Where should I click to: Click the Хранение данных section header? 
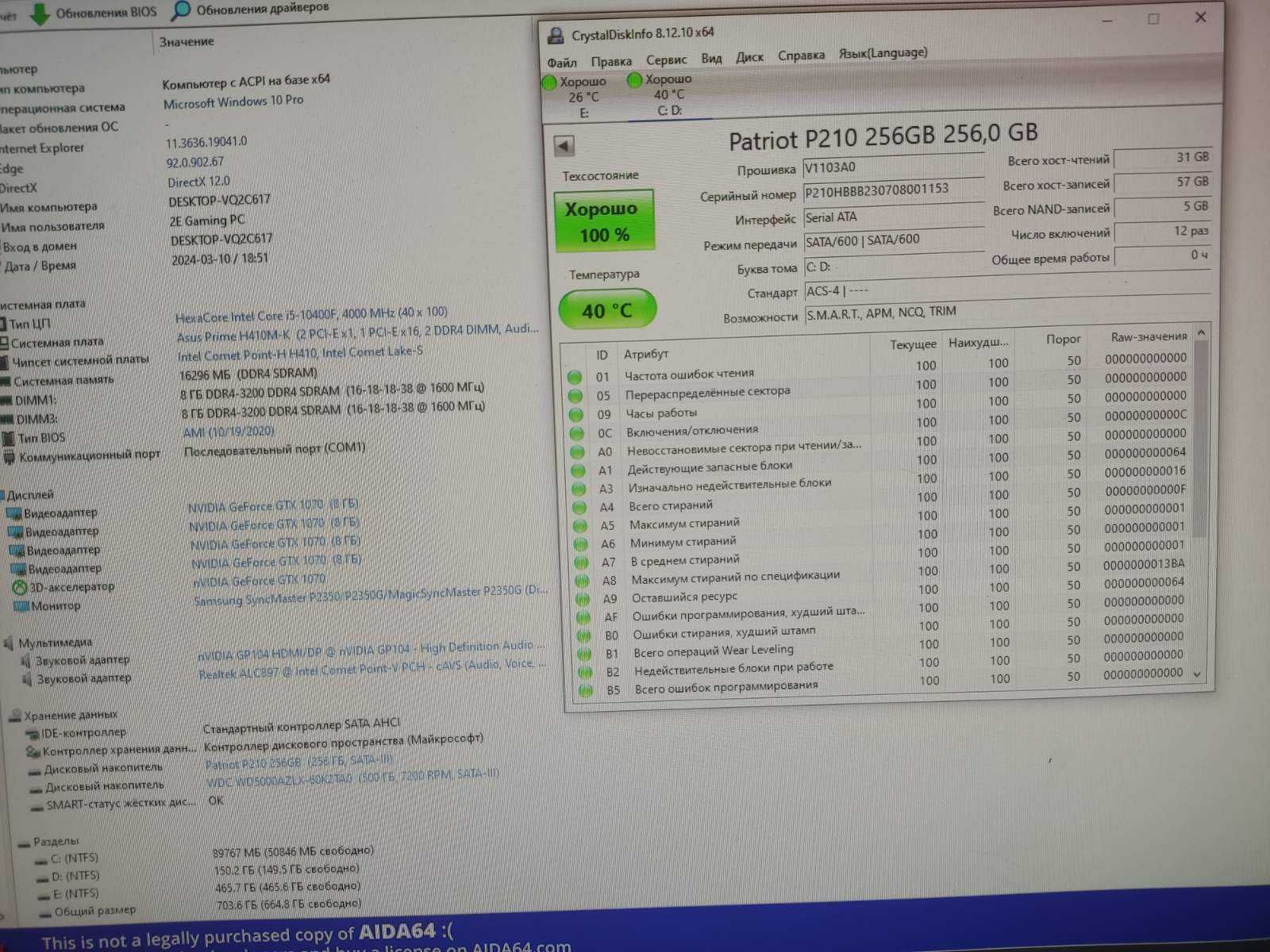[70, 715]
